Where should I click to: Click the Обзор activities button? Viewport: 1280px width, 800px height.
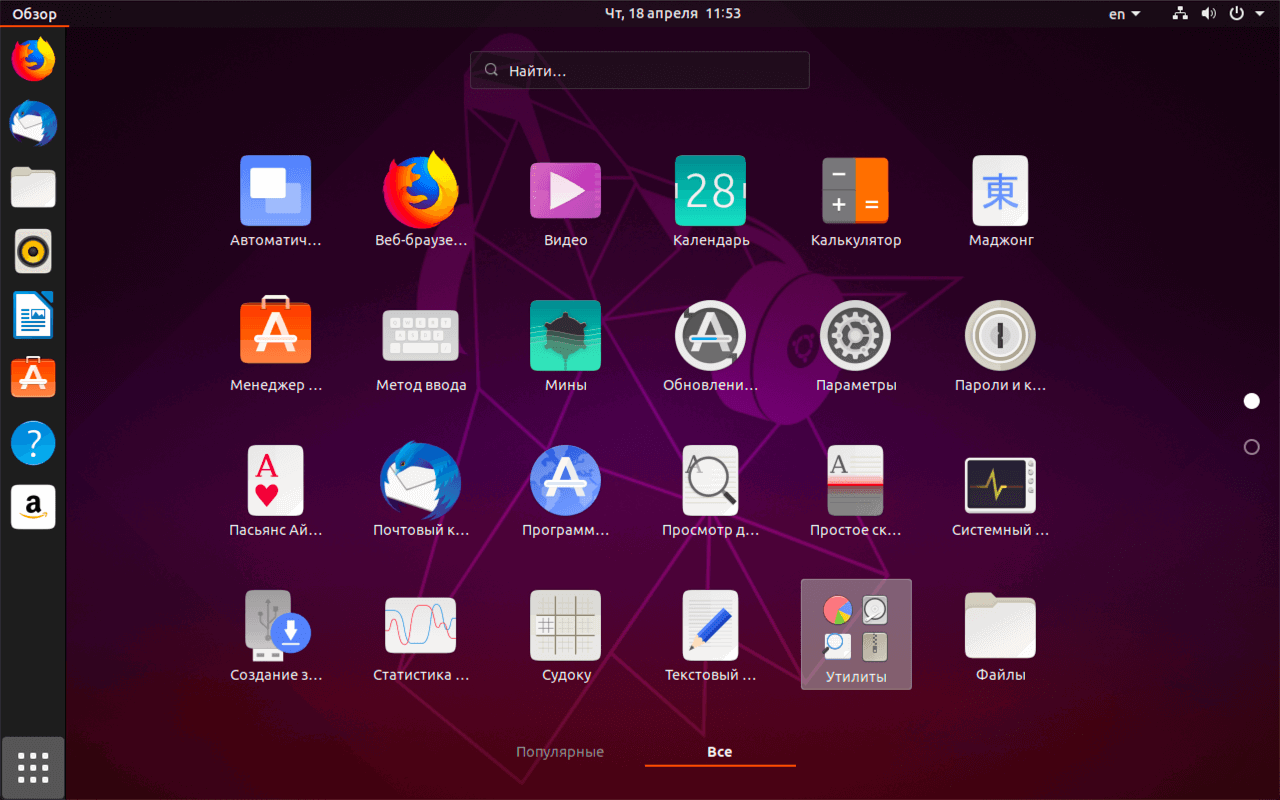click(x=34, y=14)
